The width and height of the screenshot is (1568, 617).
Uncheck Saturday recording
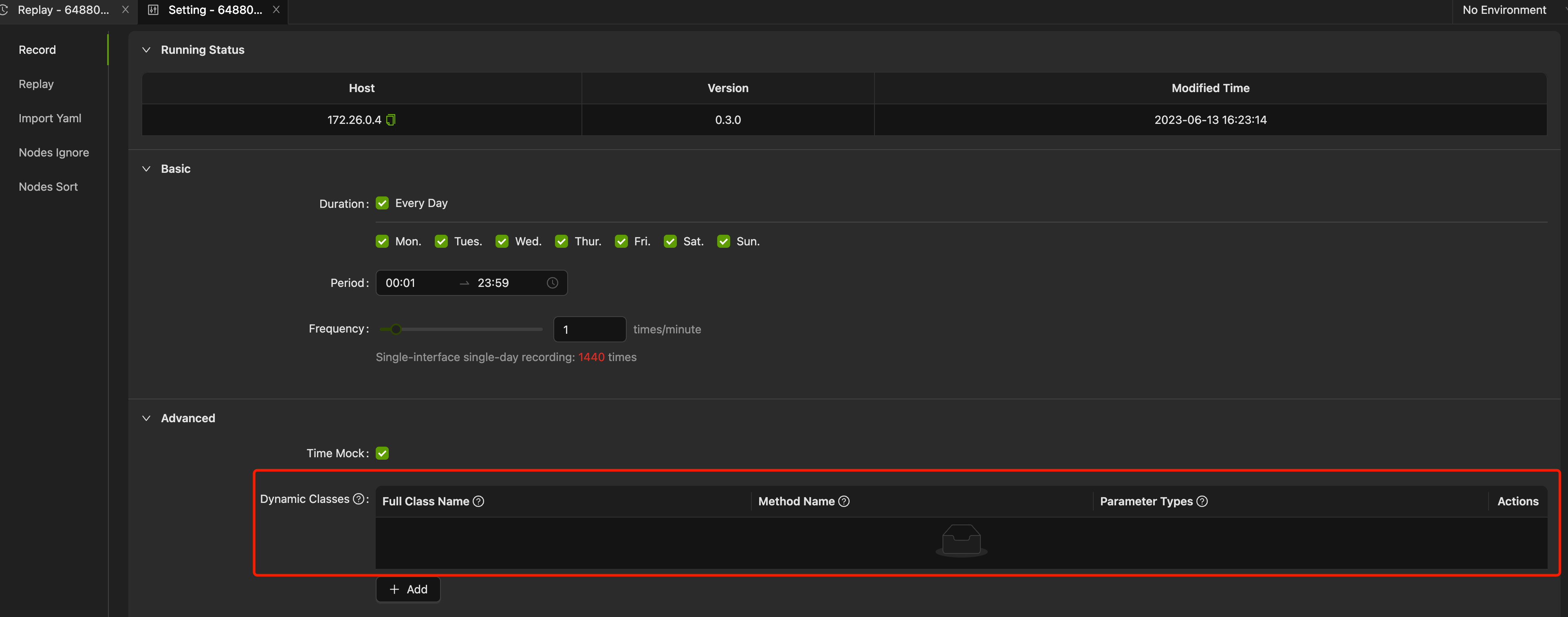tap(670, 242)
